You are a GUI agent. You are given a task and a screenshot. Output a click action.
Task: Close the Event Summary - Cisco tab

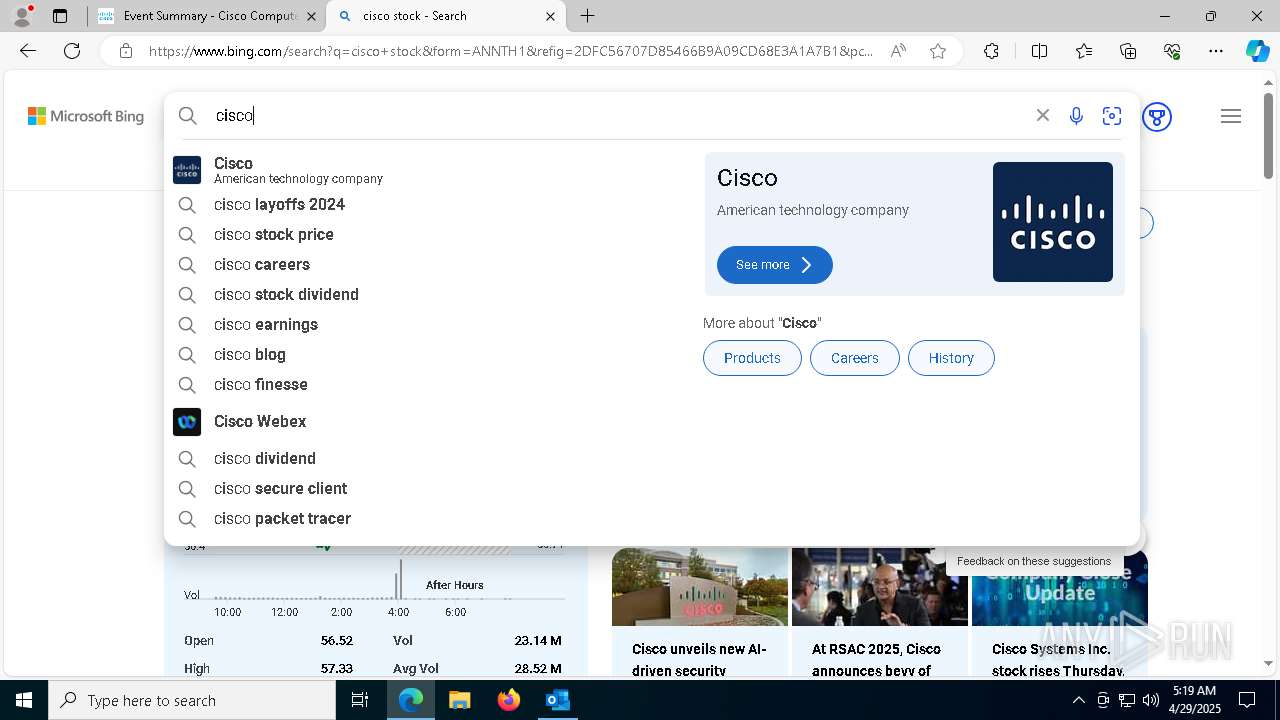(x=311, y=16)
